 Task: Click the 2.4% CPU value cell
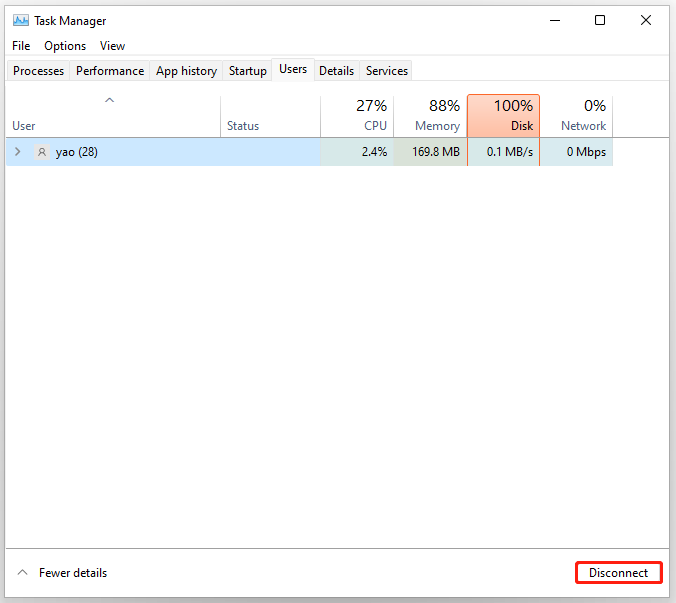[357, 152]
